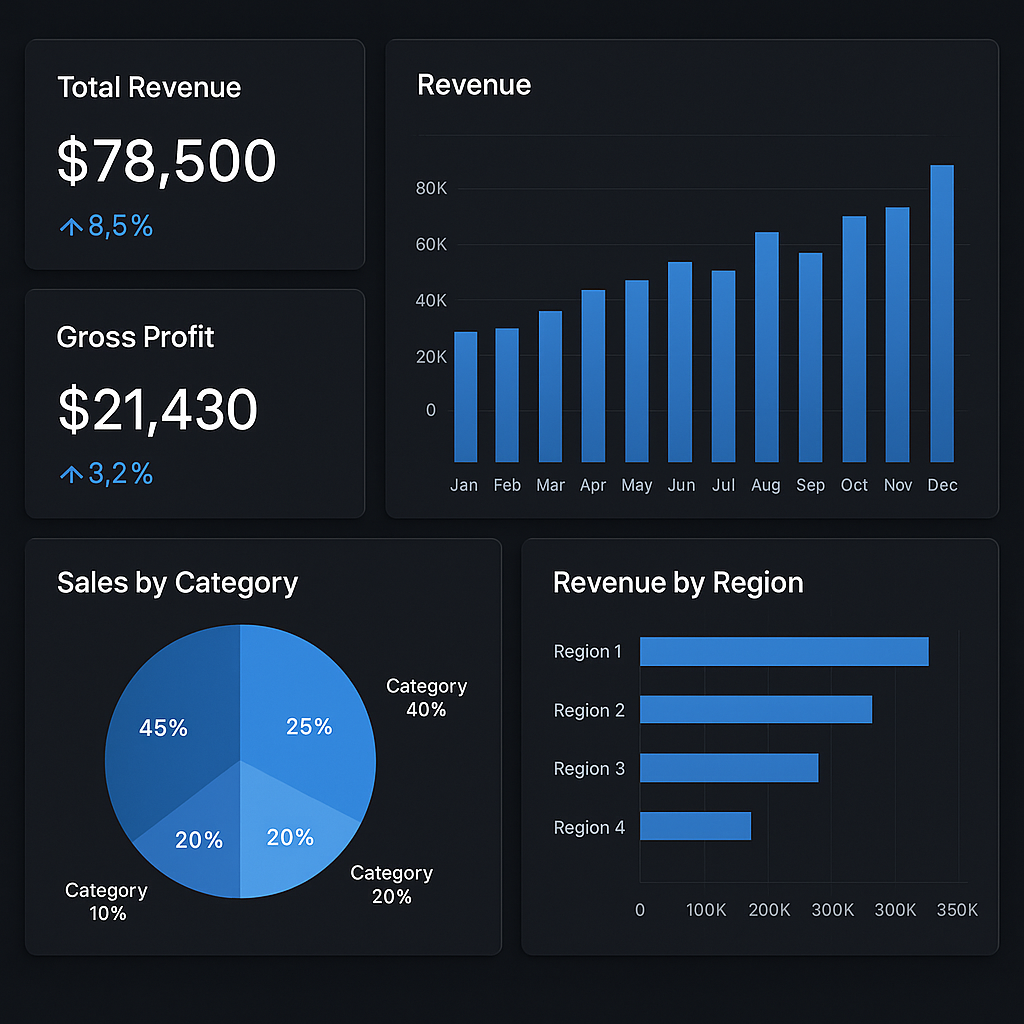Image resolution: width=1024 pixels, height=1024 pixels.
Task: Click the $78,500 revenue value
Action: (x=166, y=160)
